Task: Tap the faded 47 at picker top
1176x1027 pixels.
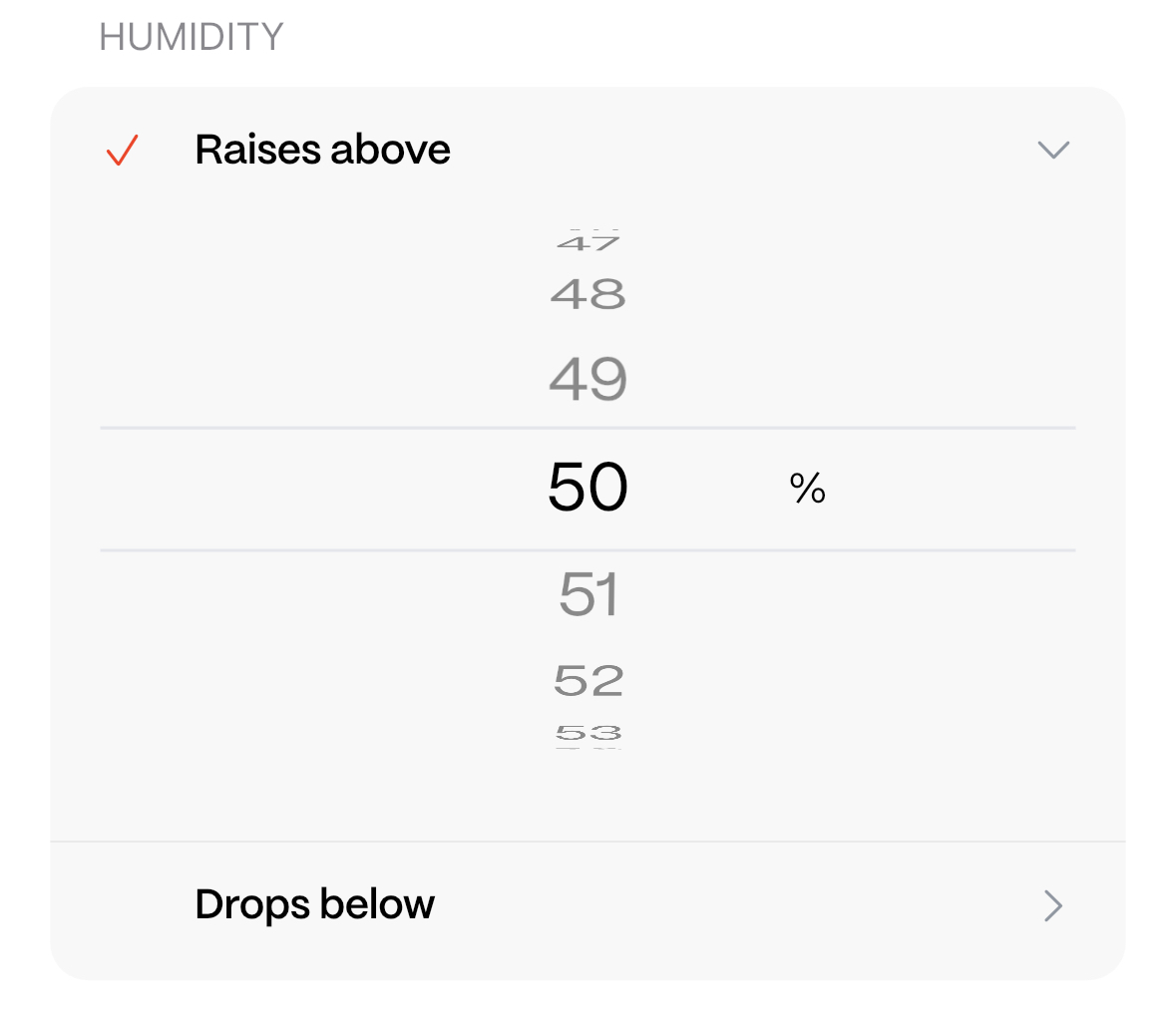Action: coord(588,242)
